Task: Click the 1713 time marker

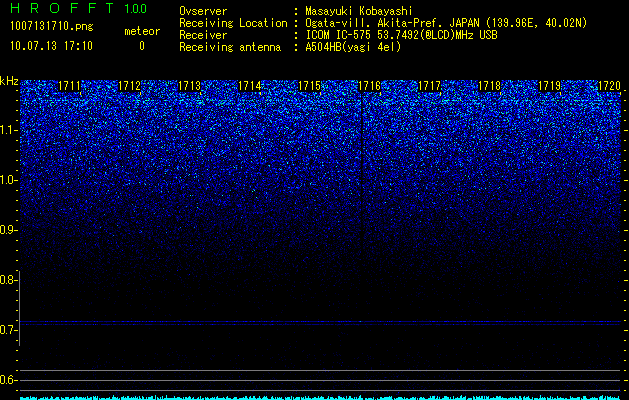Action: pyautogui.click(x=189, y=86)
